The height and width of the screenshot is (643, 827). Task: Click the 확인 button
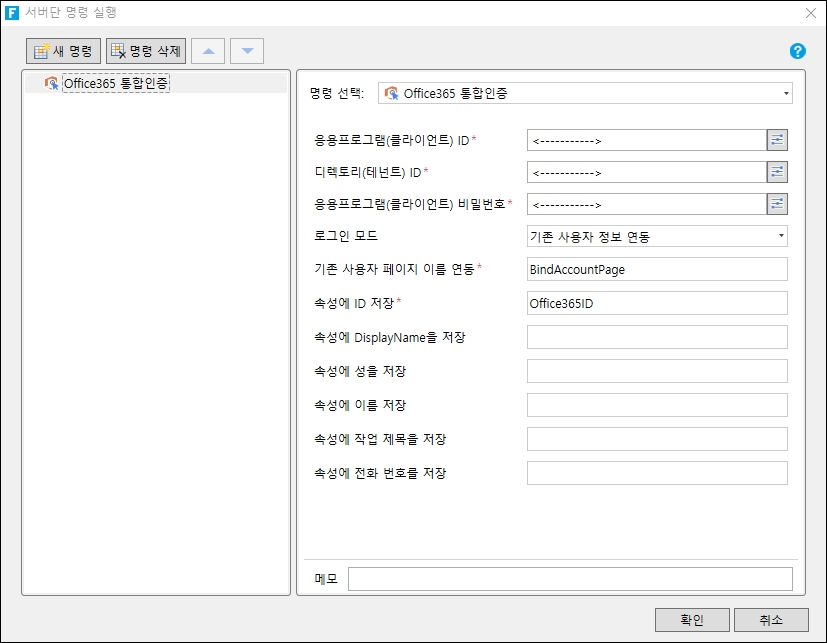692,620
